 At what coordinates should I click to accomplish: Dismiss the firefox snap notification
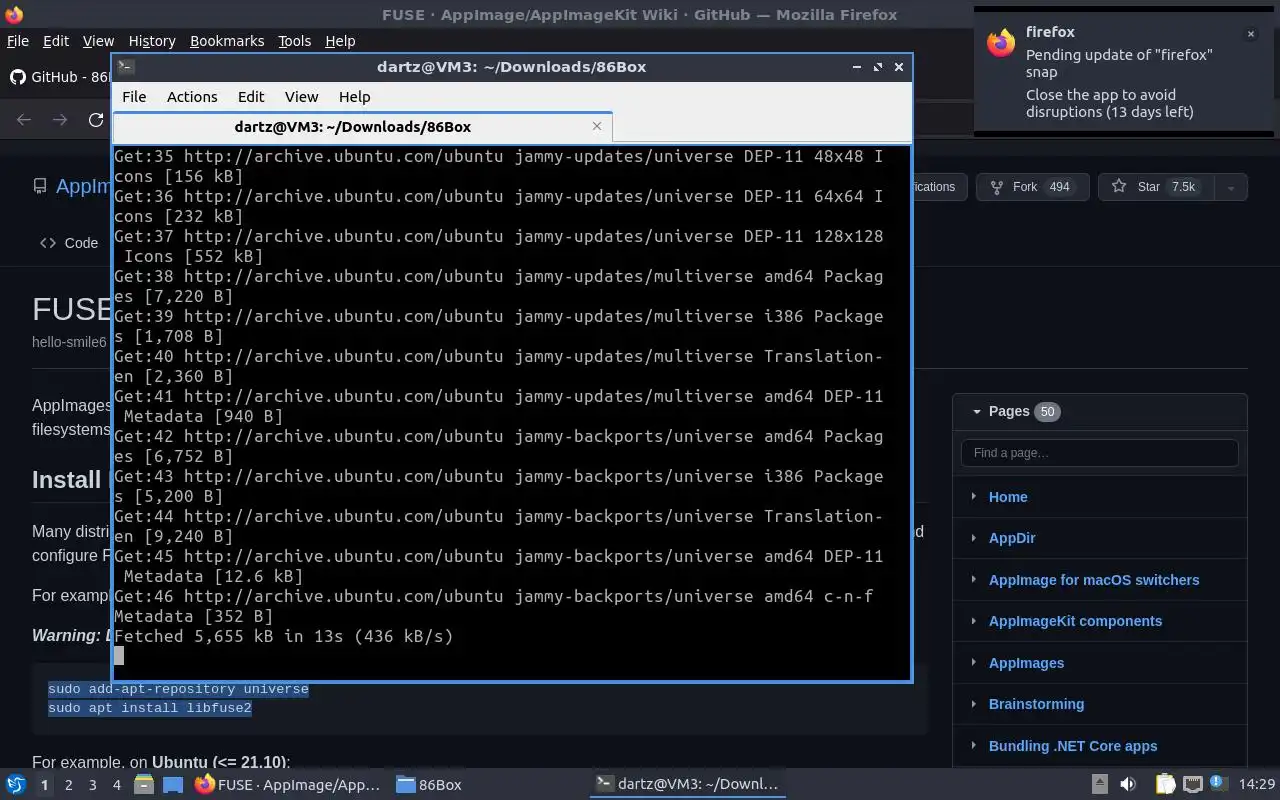(1250, 34)
